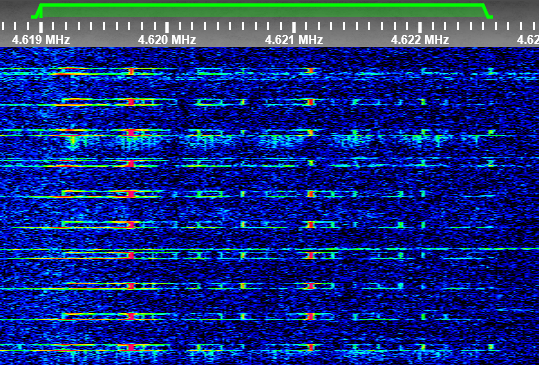This screenshot has width=539, height=365.
Task: Click the 4.619 MHz frequency label
Action: point(41,40)
